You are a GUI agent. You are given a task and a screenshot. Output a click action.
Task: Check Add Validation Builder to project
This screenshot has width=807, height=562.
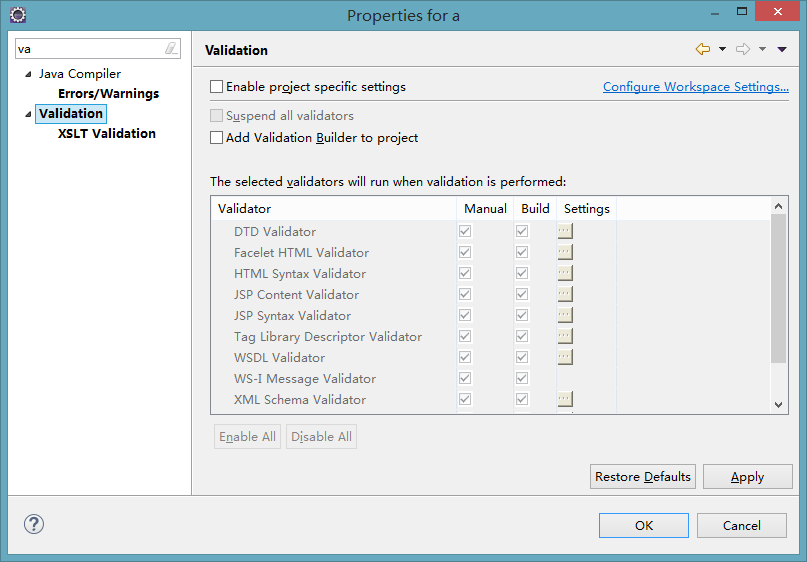[217, 138]
